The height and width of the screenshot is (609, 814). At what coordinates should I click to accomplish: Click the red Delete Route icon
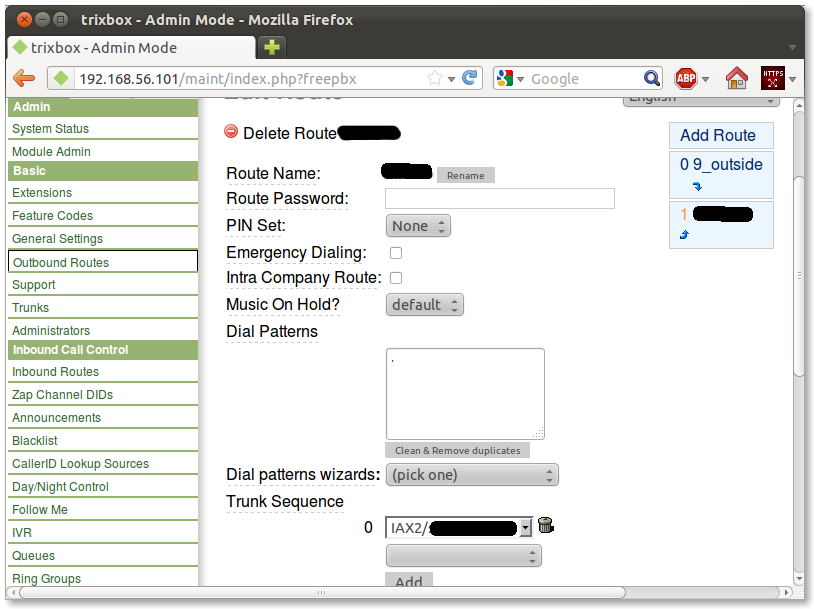click(231, 131)
